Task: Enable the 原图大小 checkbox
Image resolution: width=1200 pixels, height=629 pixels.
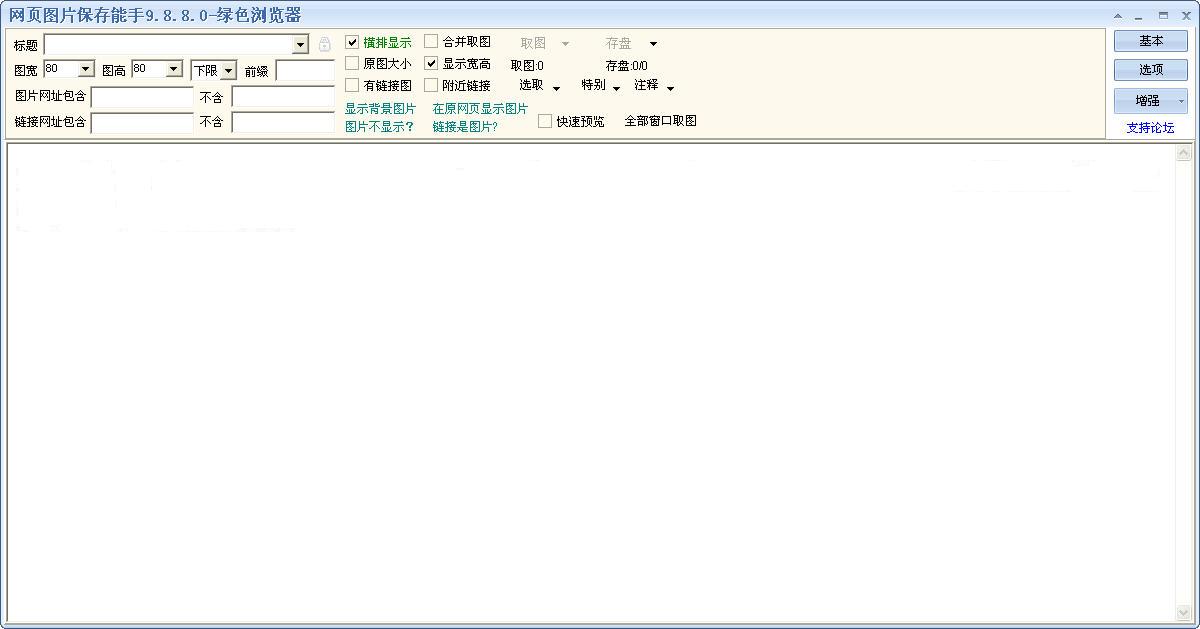Action: [x=352, y=63]
